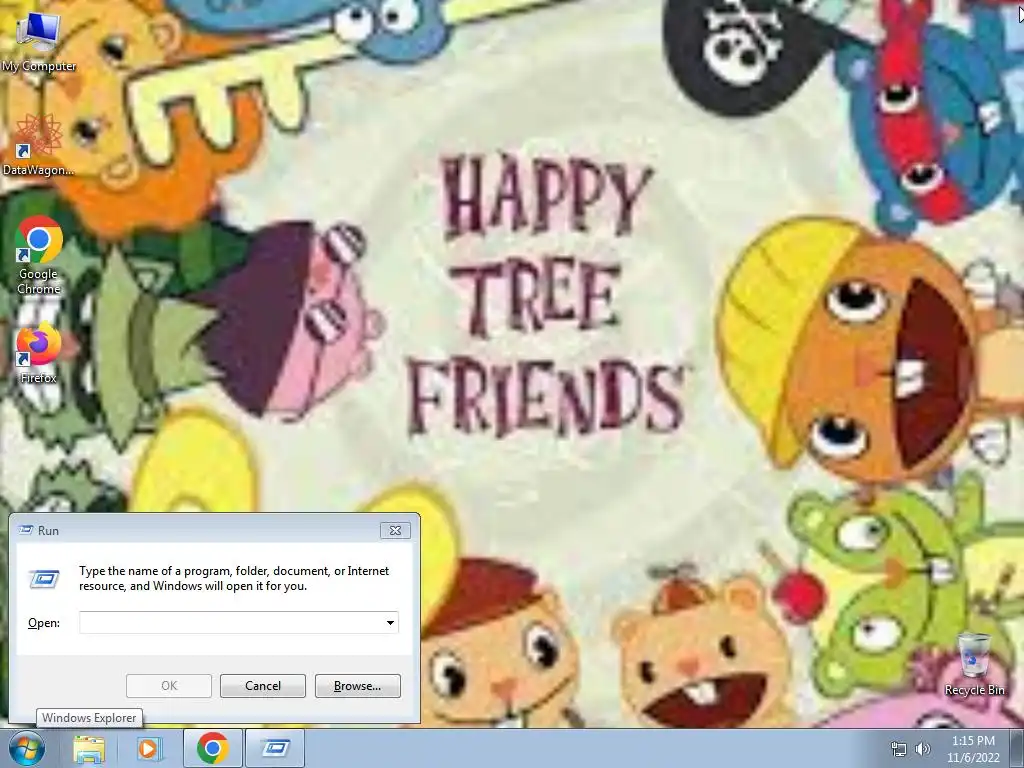Select the Firefox desktop shortcut
The width and height of the screenshot is (1024, 768).
pos(38,353)
